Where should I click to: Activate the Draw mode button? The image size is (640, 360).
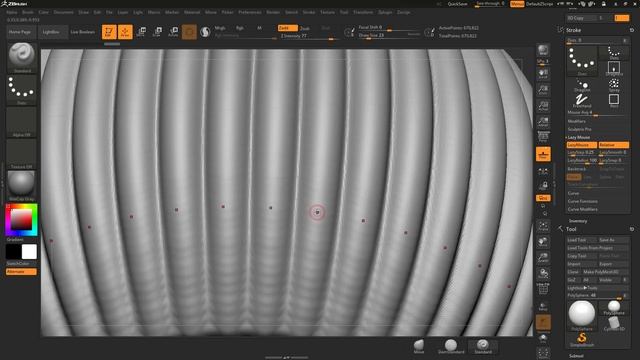[125, 32]
